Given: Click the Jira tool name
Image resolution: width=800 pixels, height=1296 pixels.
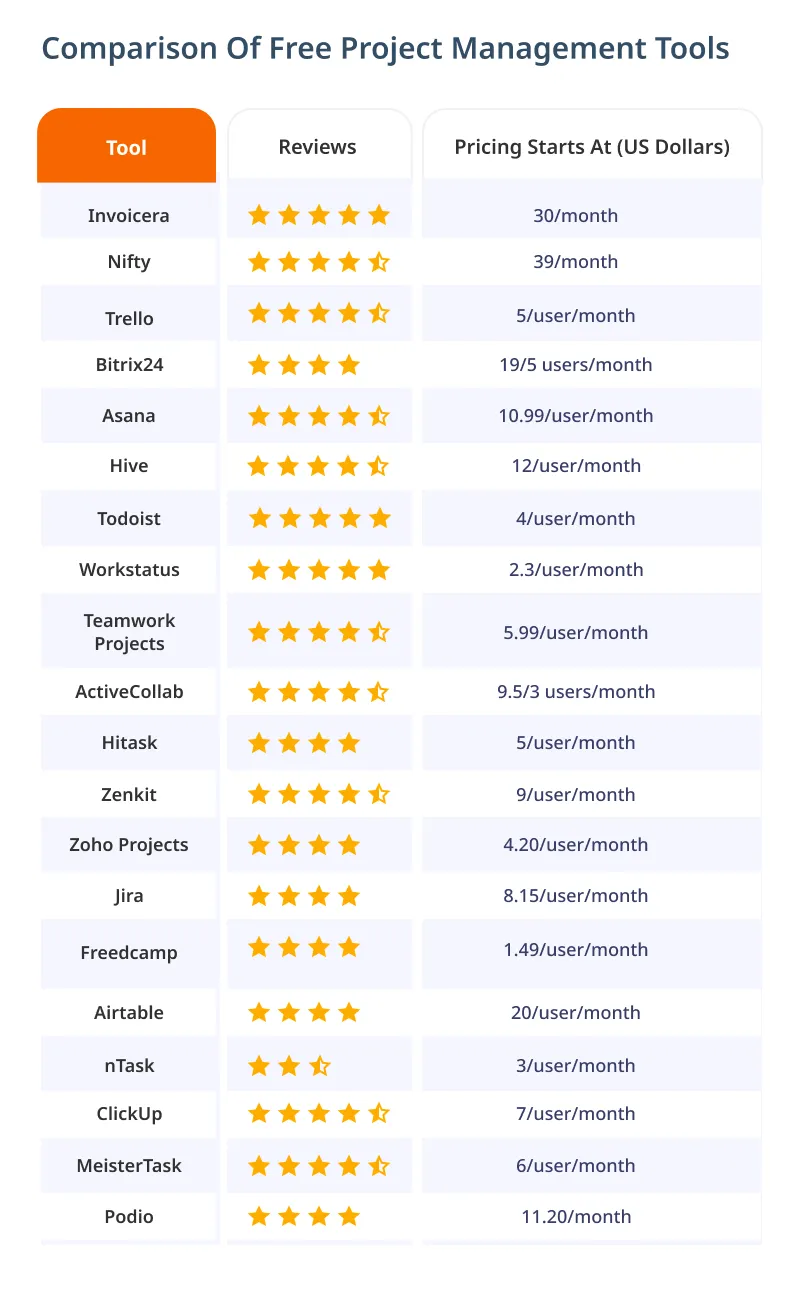Looking at the screenshot, I should click(x=129, y=896).
